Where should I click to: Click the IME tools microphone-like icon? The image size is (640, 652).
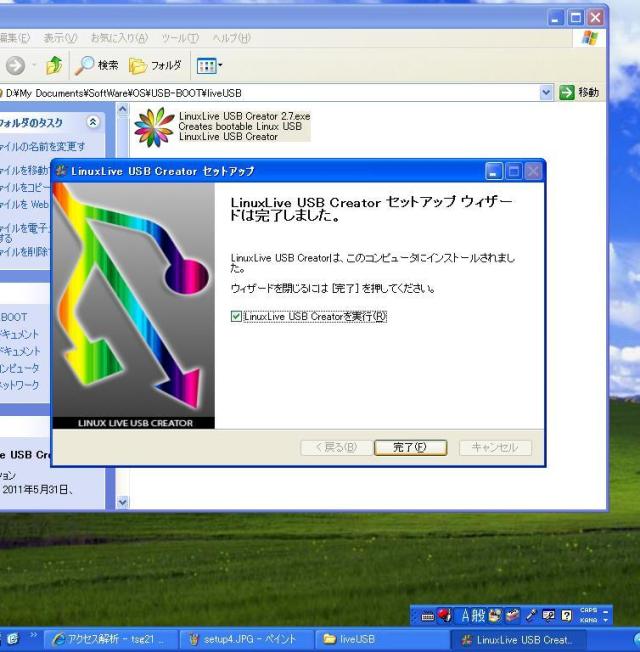point(532,615)
